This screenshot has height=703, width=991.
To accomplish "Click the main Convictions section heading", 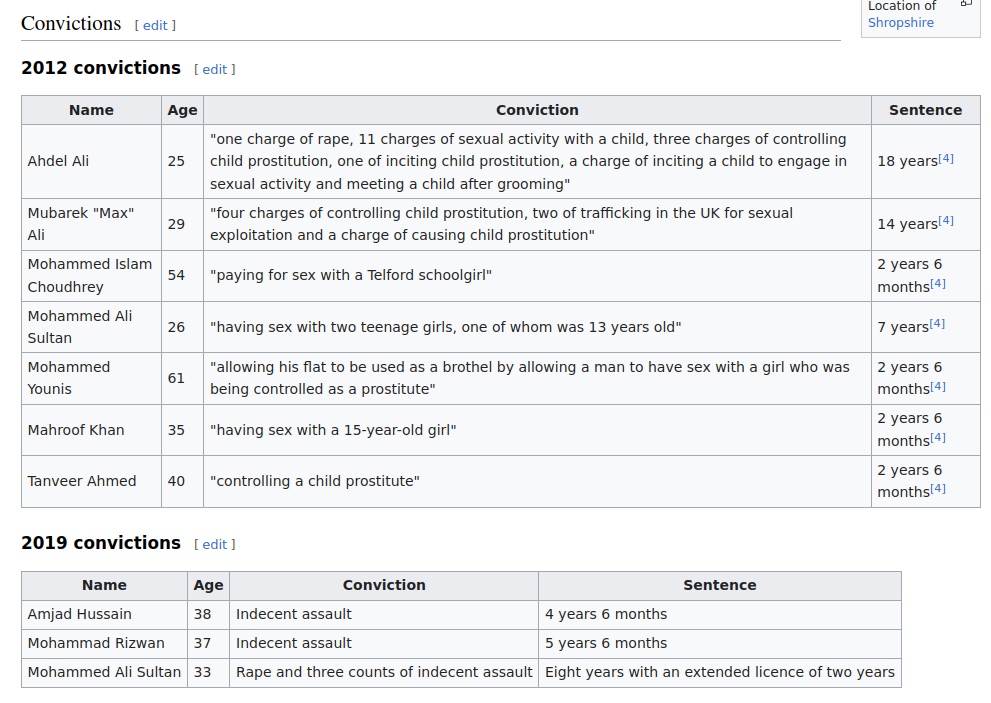I will pos(71,23).
